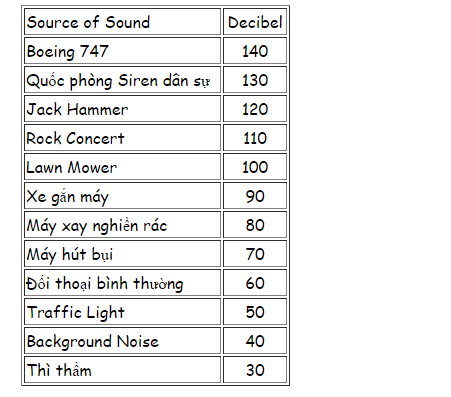Image resolution: width=451 pixels, height=397 pixels.
Task: Select the Lawn Mower cell
Action: coord(122,167)
